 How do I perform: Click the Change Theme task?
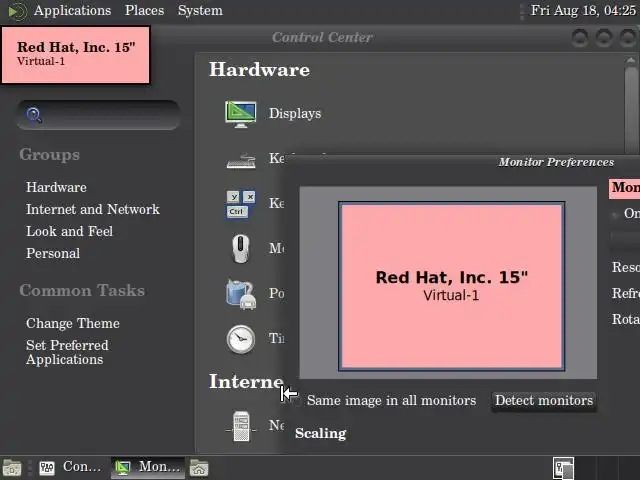click(x=73, y=323)
